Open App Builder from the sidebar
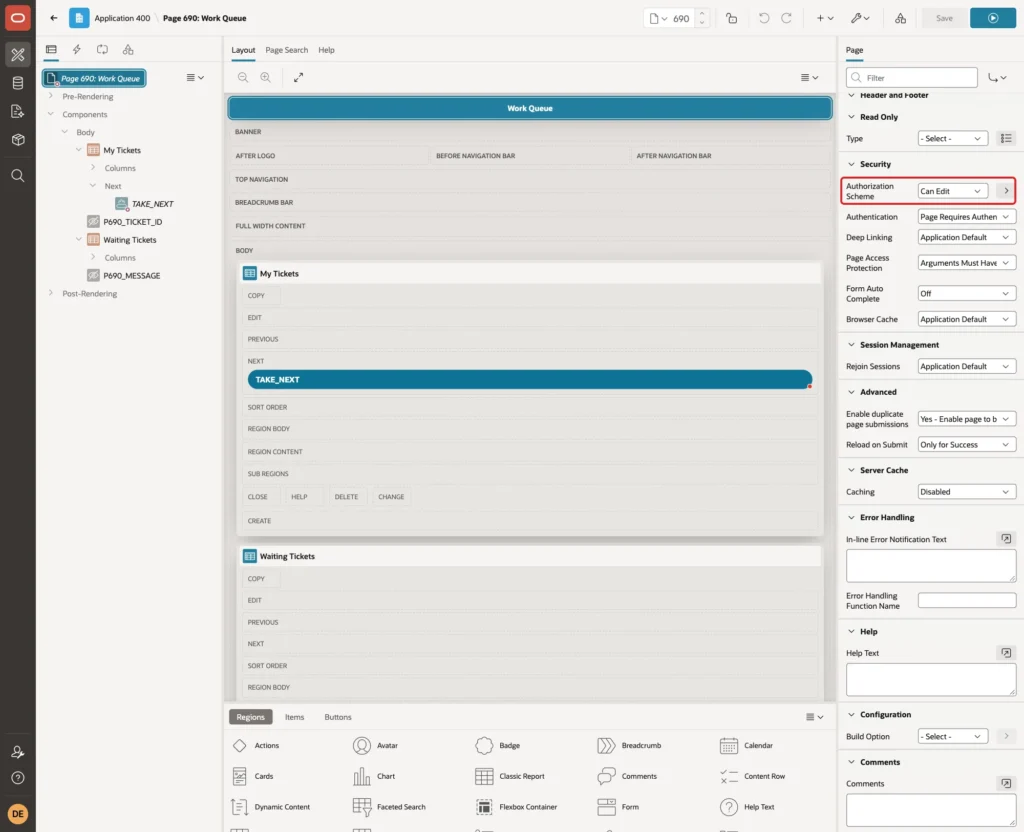The height and width of the screenshot is (832, 1024). 18,55
